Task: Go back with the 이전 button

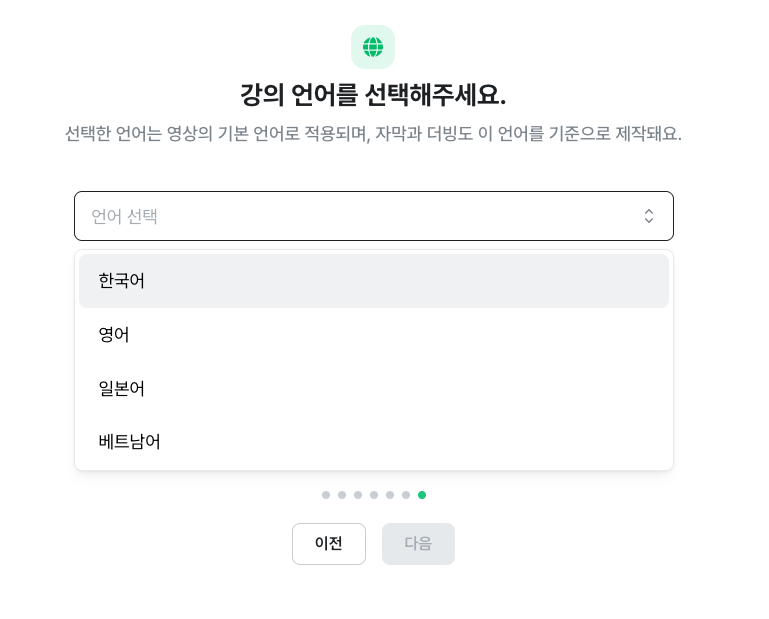Action: [x=329, y=544]
